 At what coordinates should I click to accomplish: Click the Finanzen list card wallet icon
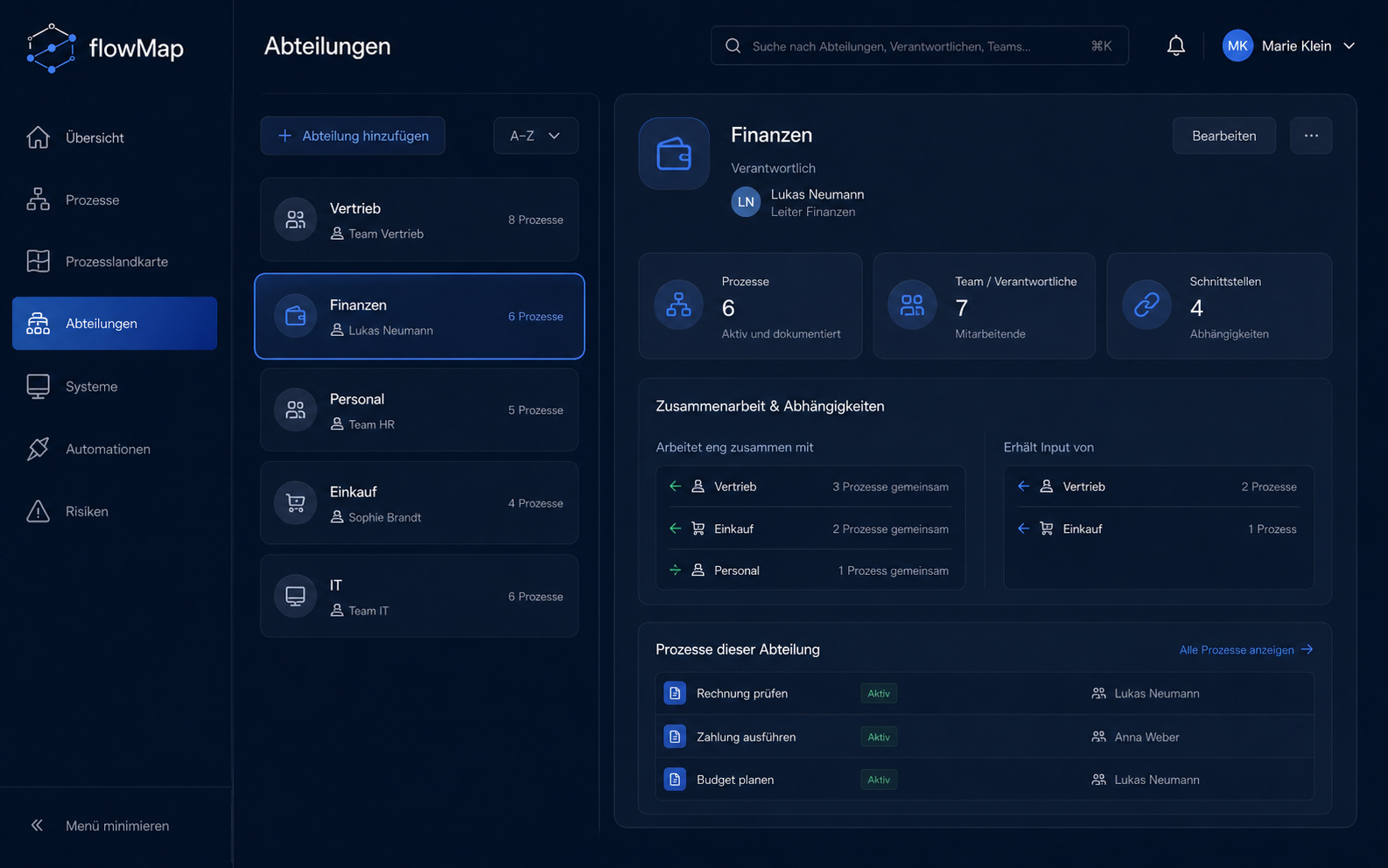point(296,316)
